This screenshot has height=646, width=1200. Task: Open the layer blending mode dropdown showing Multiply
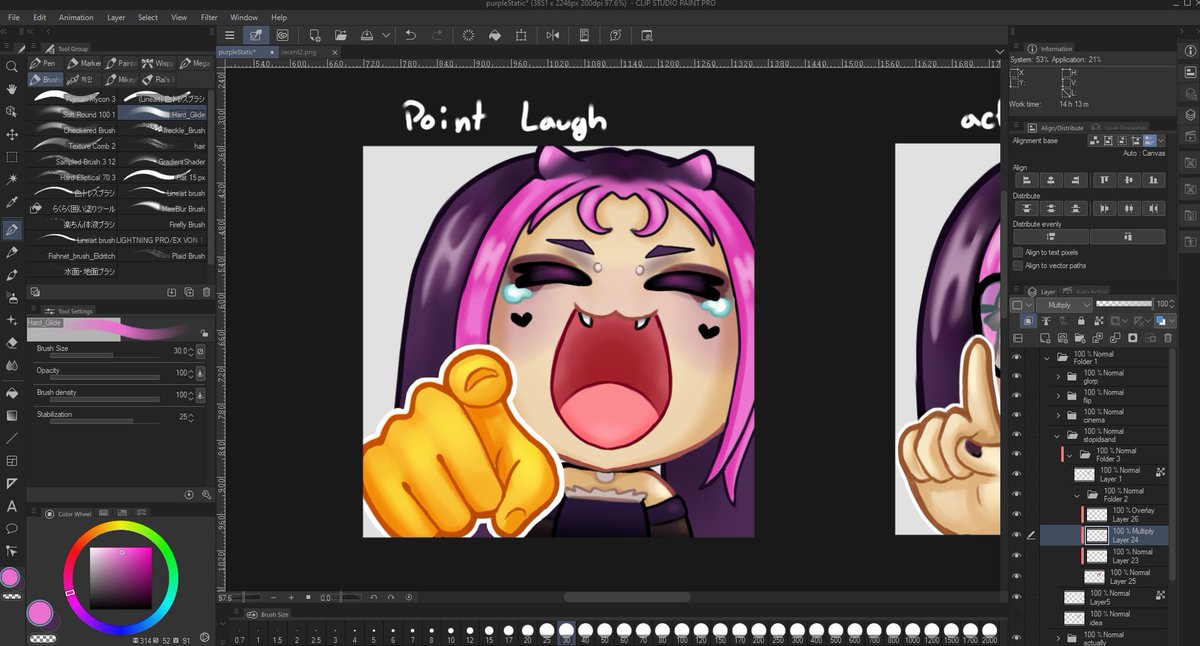1065,305
